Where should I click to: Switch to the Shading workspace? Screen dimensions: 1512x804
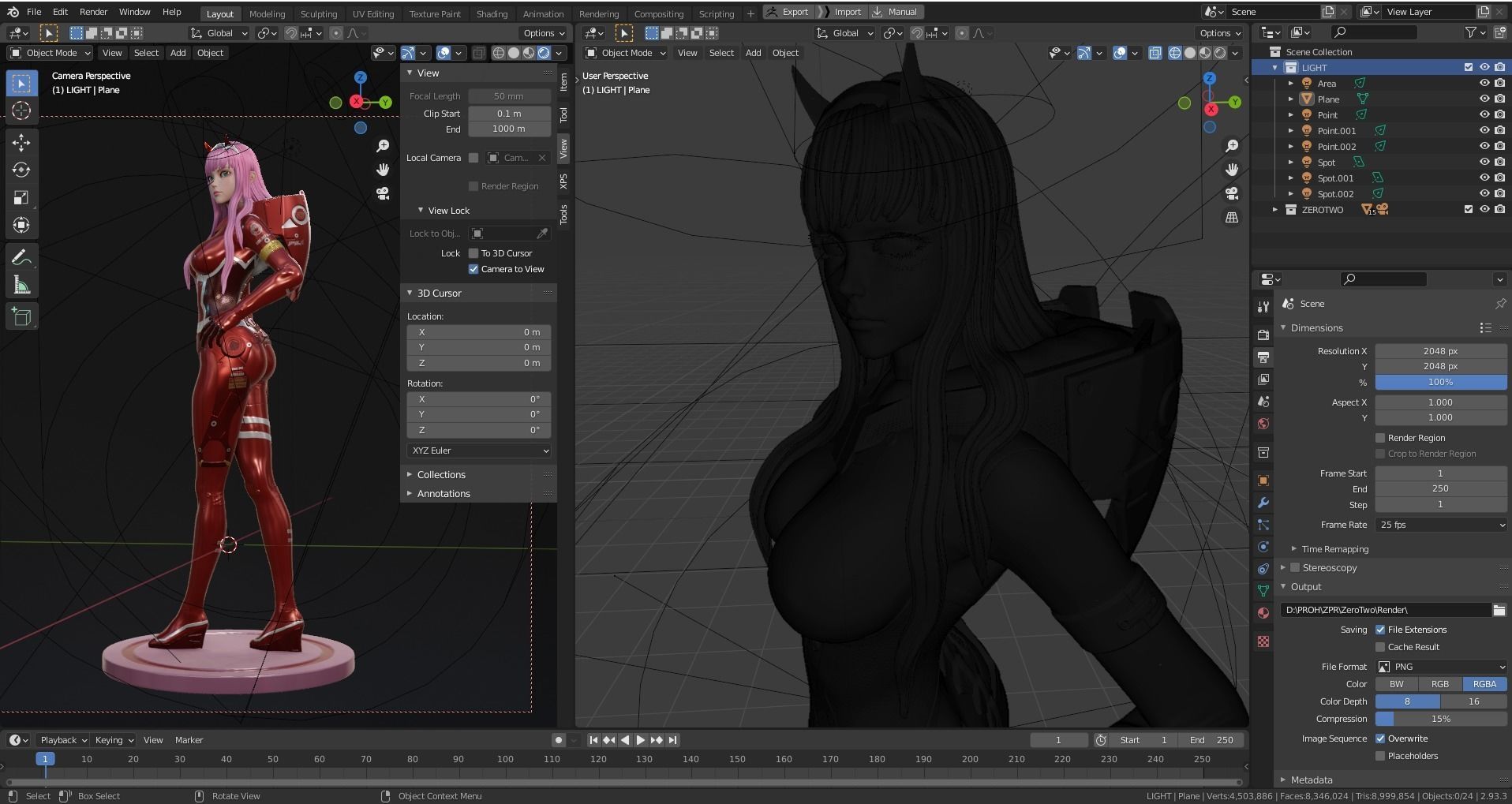point(492,13)
